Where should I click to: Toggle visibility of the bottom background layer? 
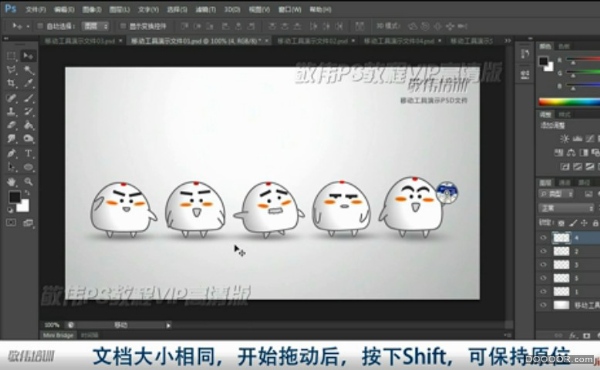[543, 305]
